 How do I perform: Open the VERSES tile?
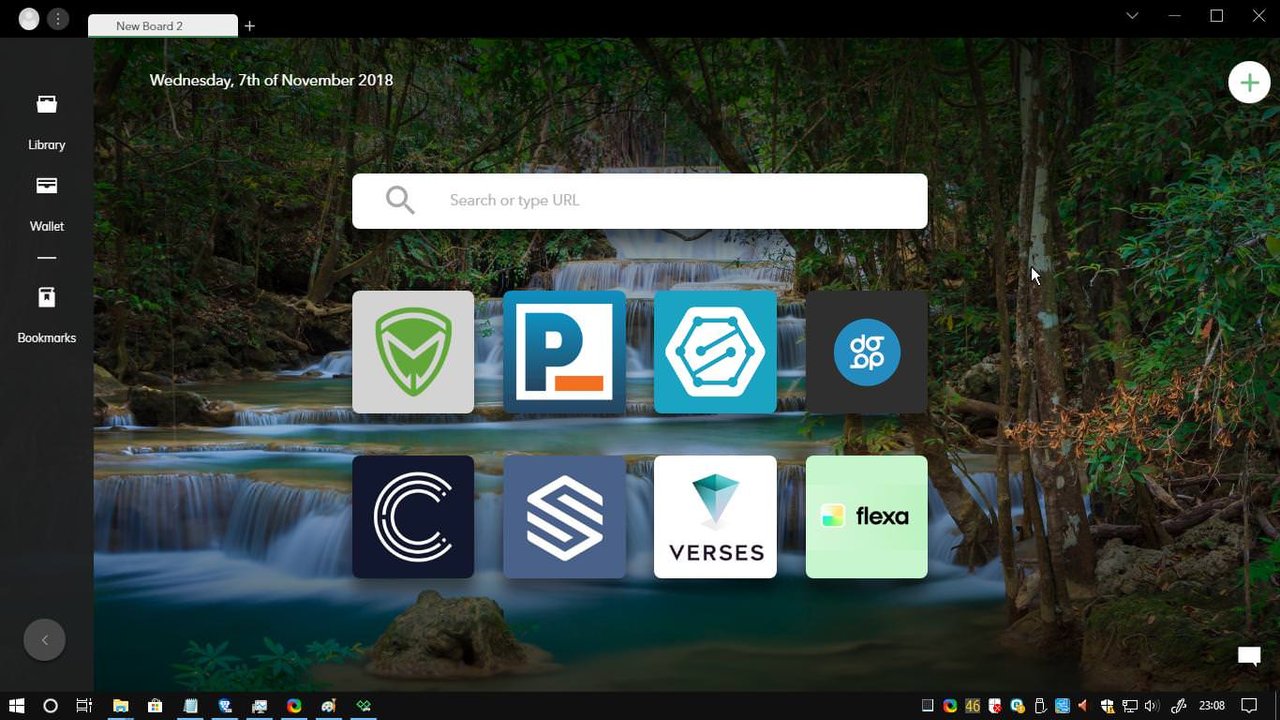coord(715,517)
